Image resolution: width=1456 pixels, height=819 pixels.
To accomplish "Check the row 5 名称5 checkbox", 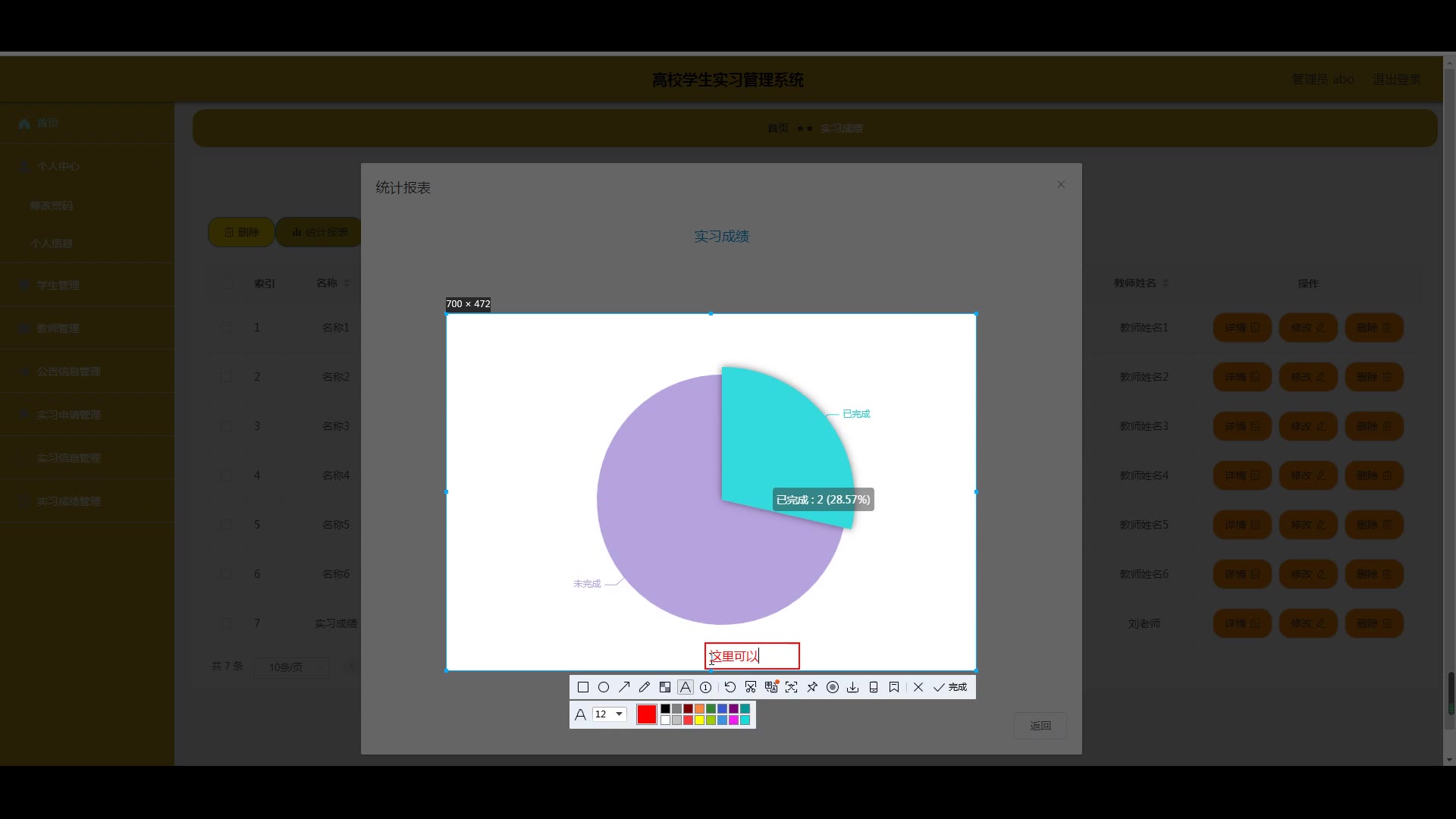I will pyautogui.click(x=226, y=525).
